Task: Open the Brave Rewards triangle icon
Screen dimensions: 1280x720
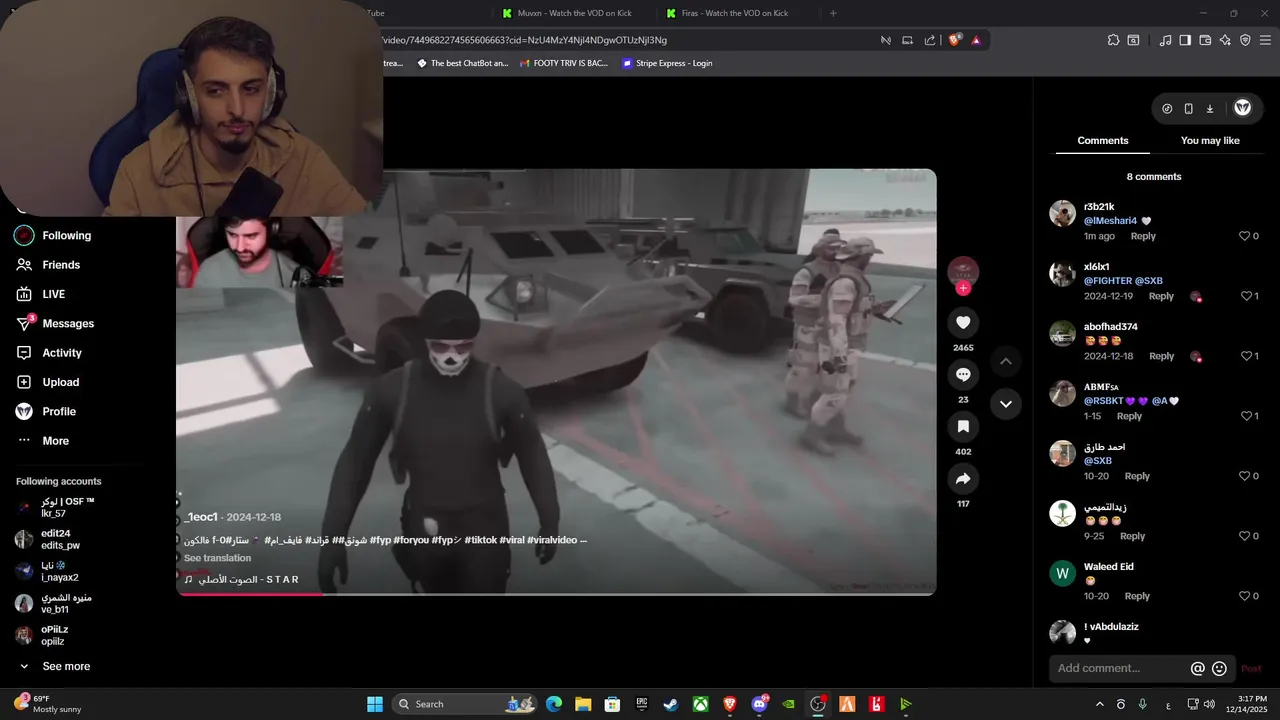Action: (x=976, y=40)
